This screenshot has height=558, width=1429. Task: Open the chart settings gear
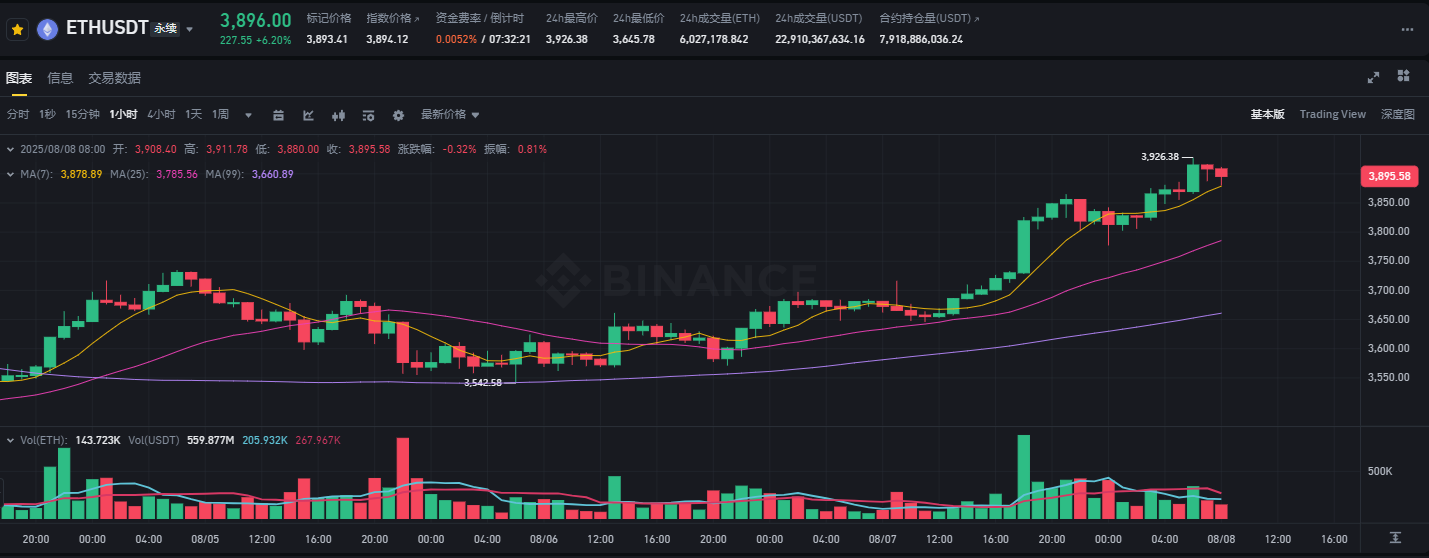point(398,115)
